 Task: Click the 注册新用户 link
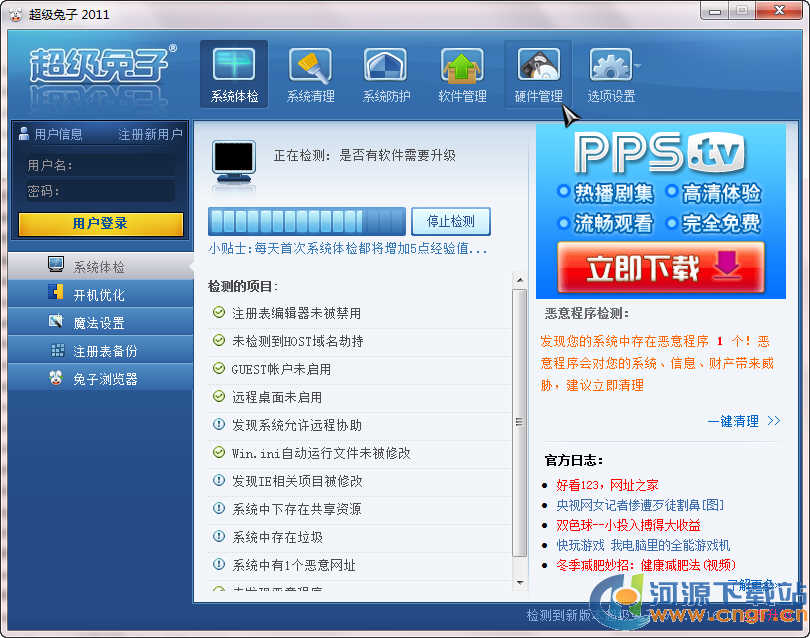click(150, 134)
